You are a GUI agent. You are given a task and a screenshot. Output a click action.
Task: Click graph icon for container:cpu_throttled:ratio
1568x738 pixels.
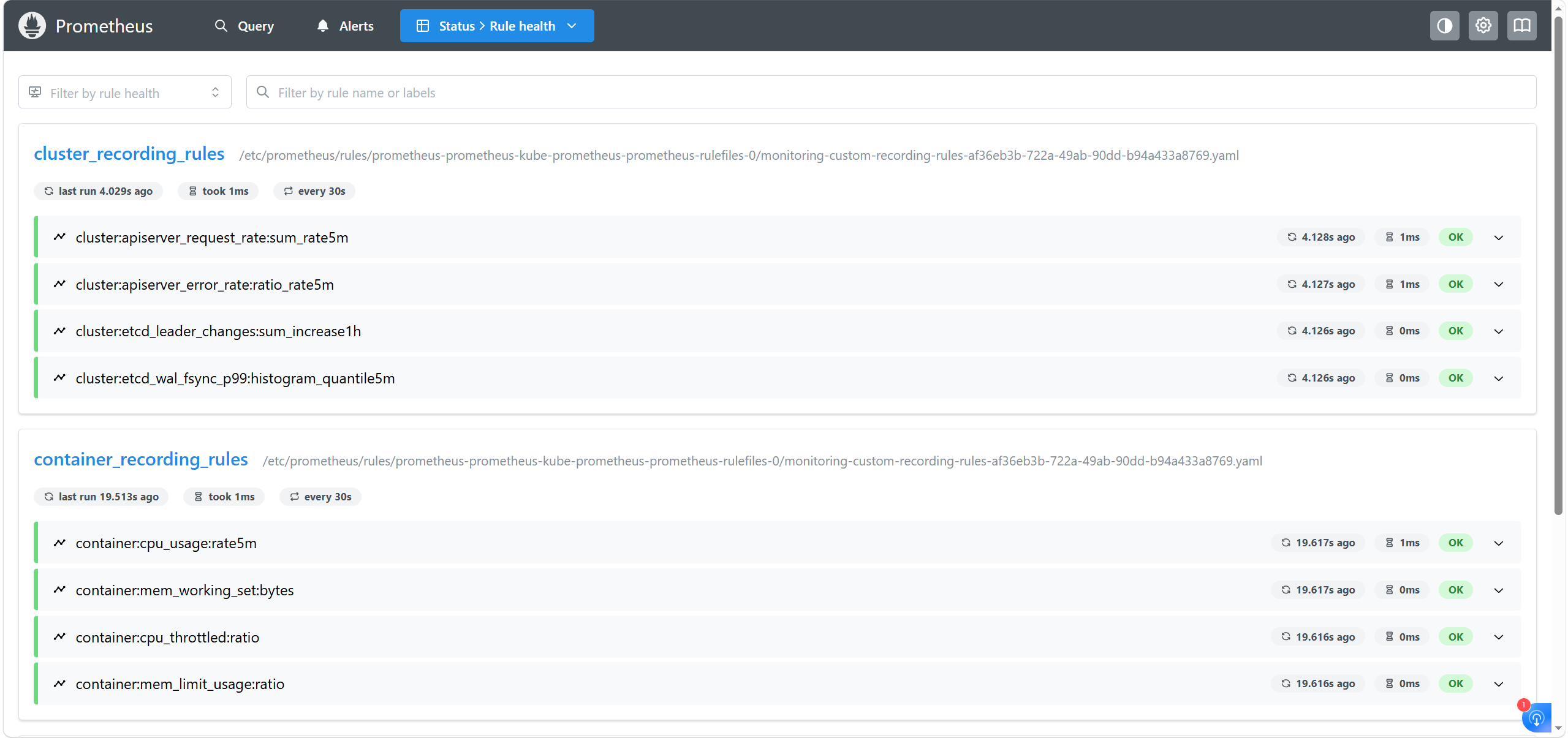59,637
